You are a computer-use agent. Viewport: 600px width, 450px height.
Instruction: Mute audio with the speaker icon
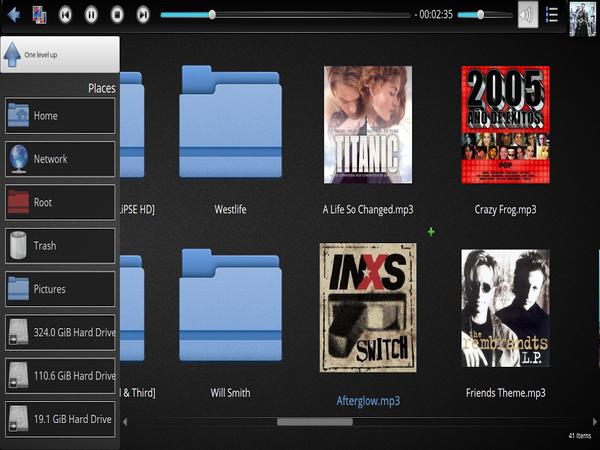(x=527, y=15)
